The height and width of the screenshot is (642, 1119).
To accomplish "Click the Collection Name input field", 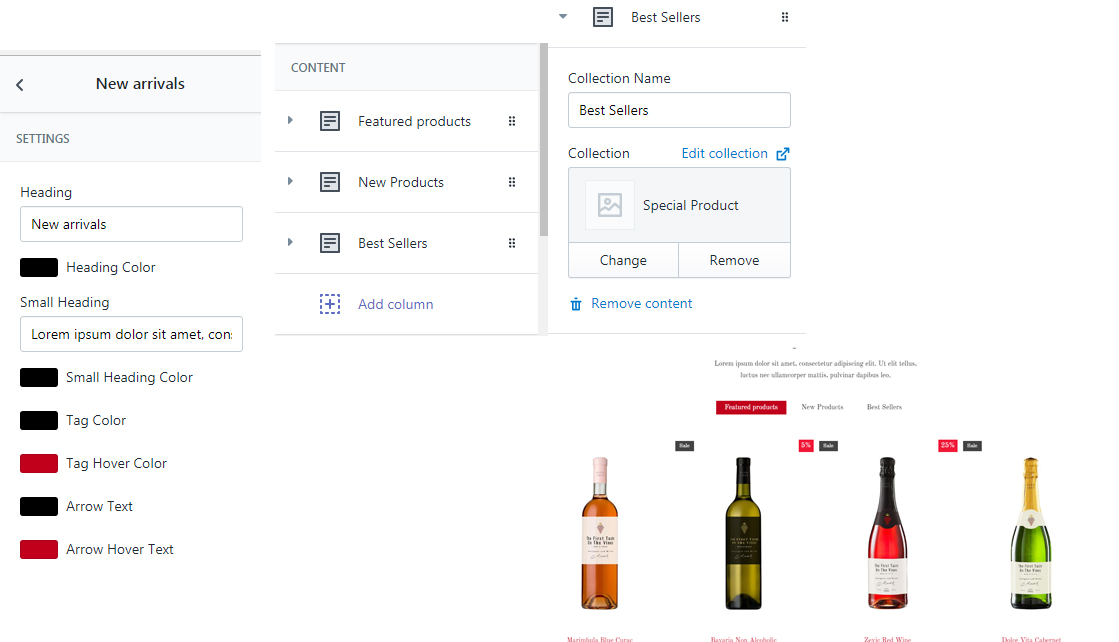I will (x=679, y=111).
